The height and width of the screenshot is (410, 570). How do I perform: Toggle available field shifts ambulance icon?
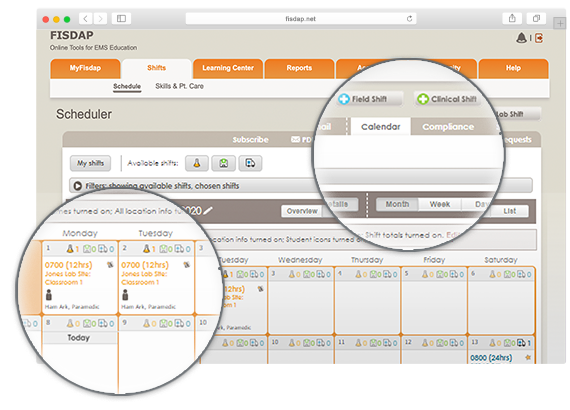[250, 163]
